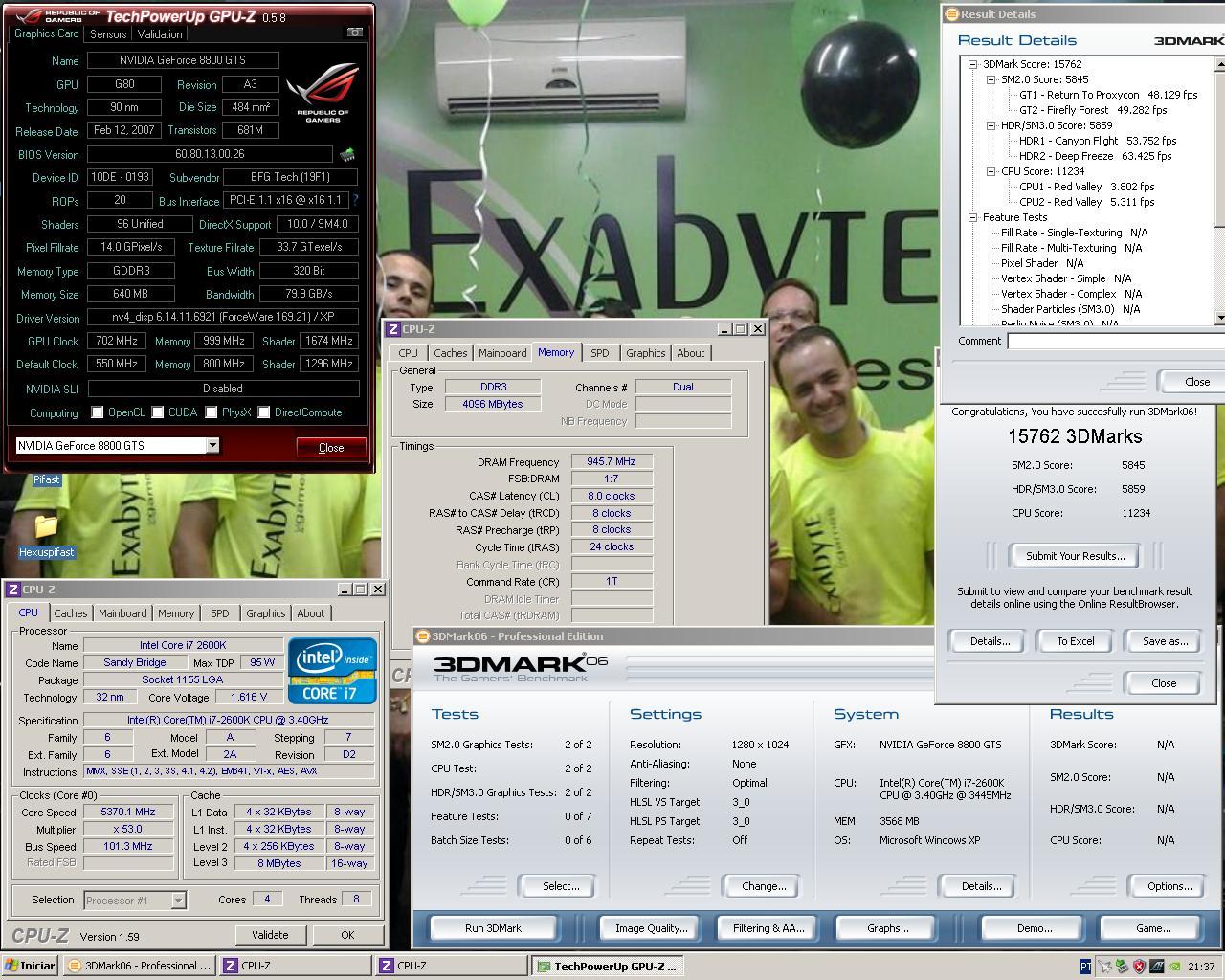Click the Comment input field
The width and height of the screenshot is (1225, 980).
pyautogui.click(x=1116, y=341)
